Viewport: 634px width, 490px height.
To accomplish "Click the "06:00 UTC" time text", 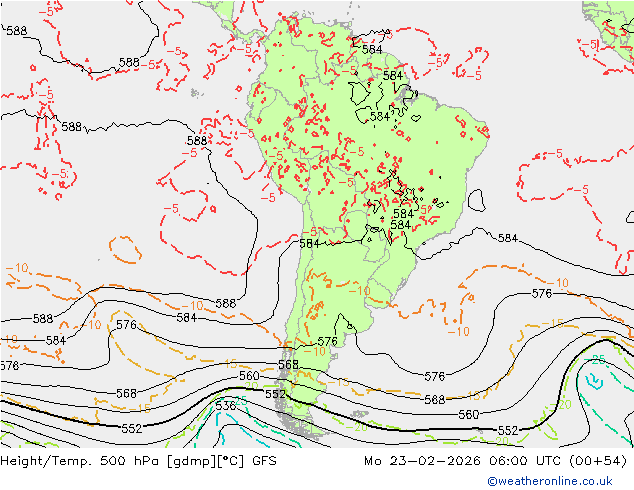I will 523,461.
